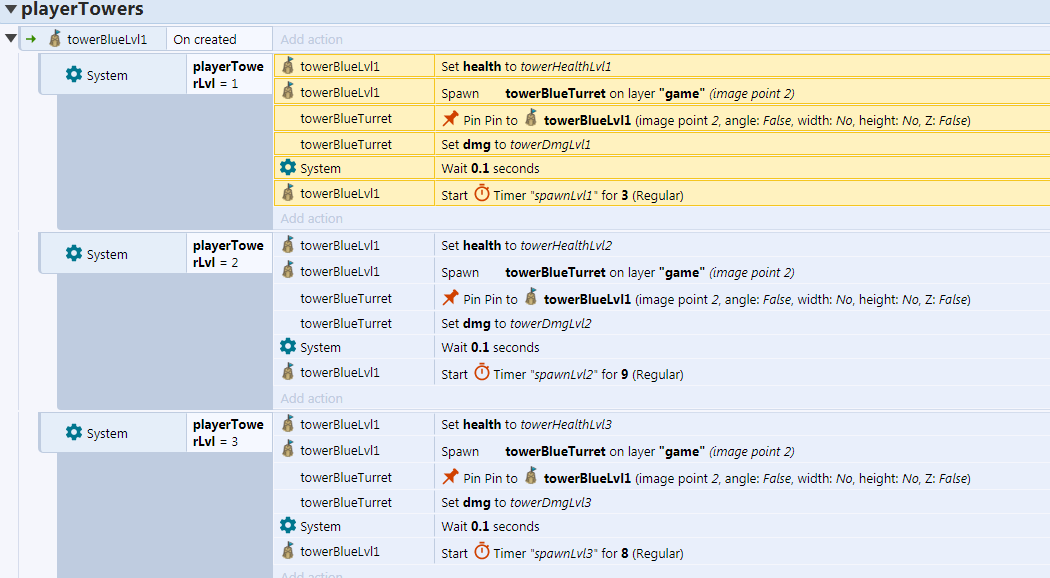This screenshot has height=578, width=1050.
Task: Select the playerTowers group title
Action: [x=82, y=9]
